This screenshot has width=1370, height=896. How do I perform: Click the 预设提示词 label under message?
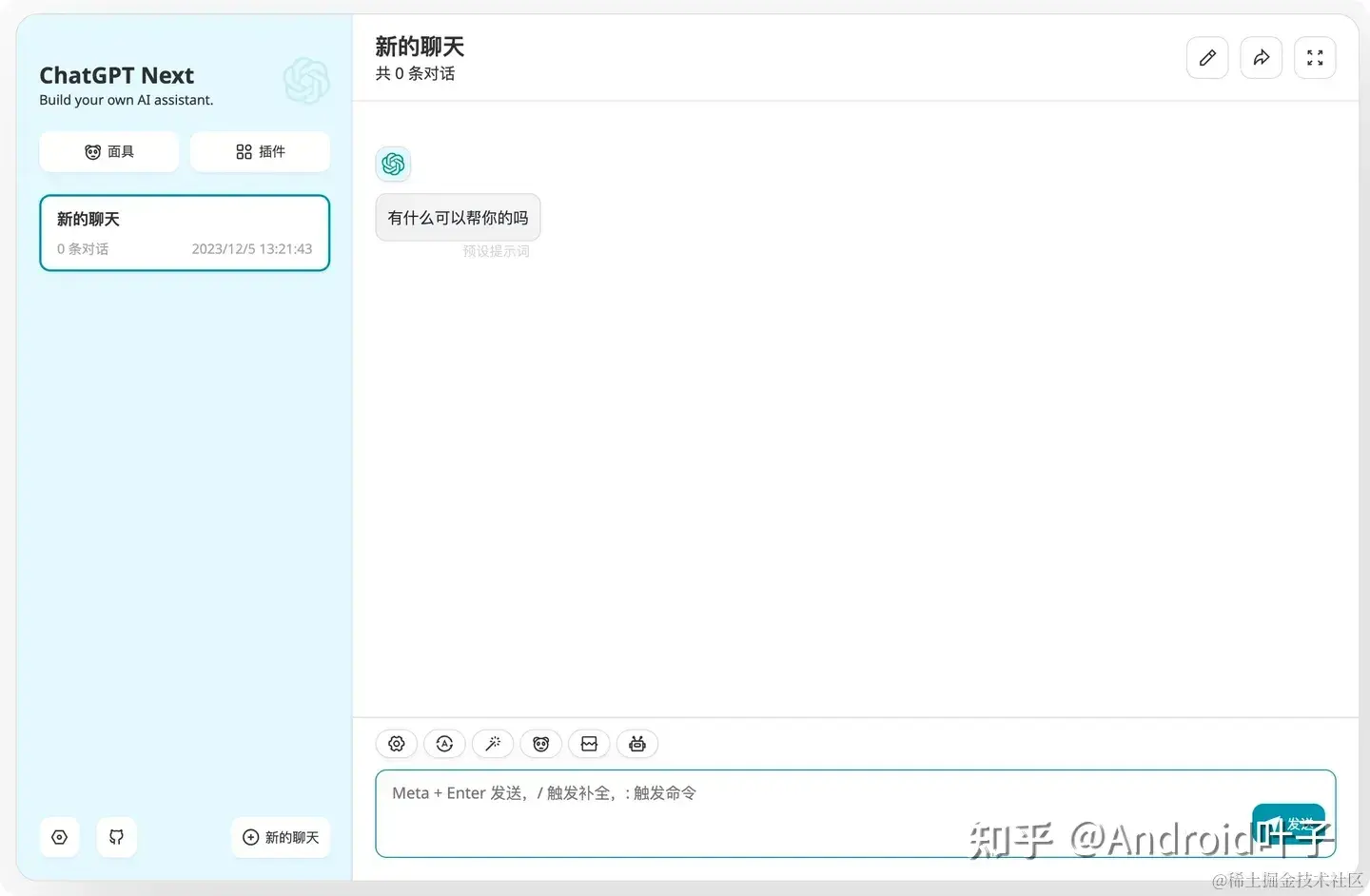[x=496, y=251]
